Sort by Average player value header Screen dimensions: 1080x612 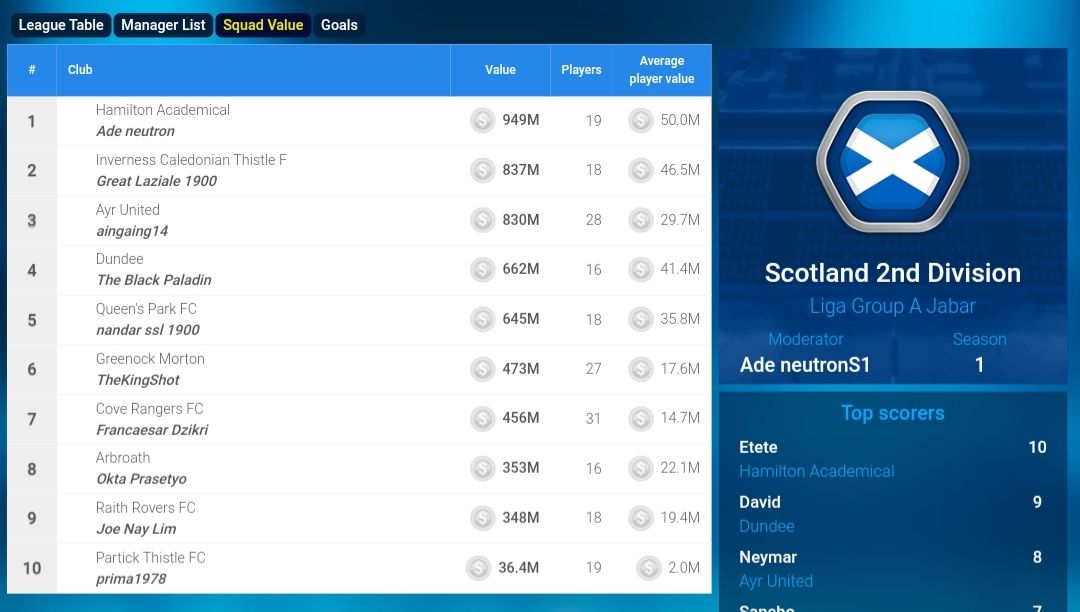click(662, 70)
